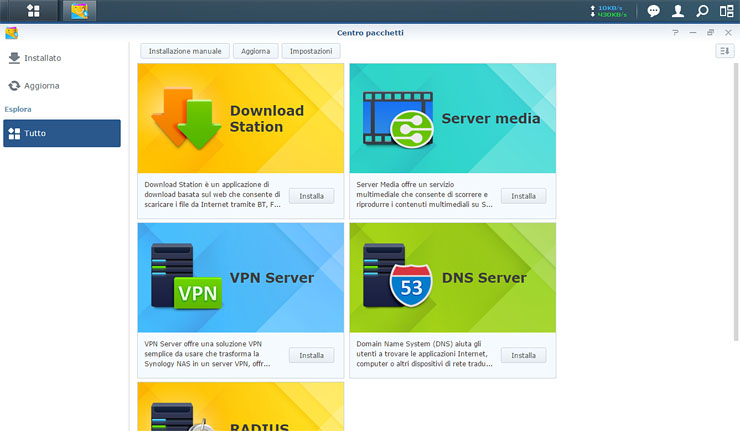Screen dimensions: 740x431
Task: Install the Download Station package
Action: (311, 196)
